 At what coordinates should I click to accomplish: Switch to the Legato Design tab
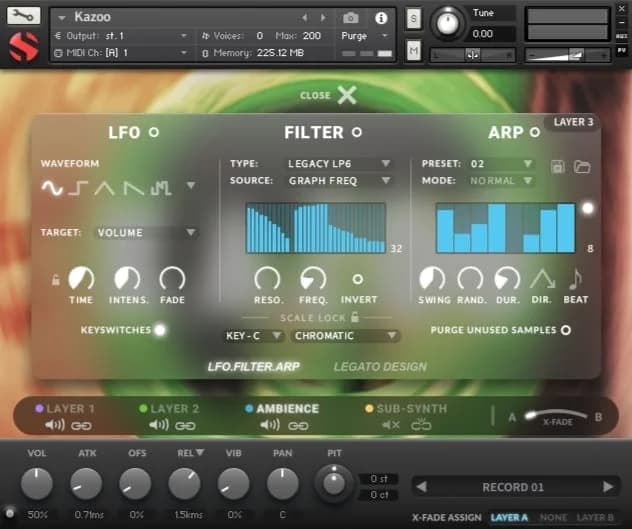379,367
